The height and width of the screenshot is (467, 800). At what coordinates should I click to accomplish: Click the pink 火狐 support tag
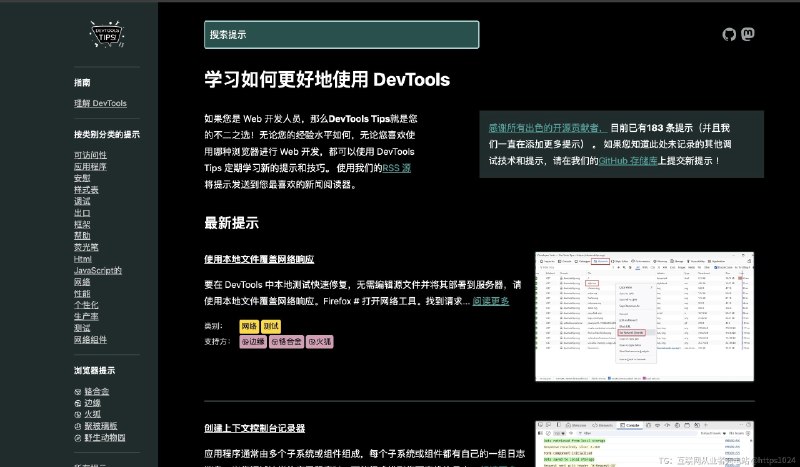coord(319,341)
